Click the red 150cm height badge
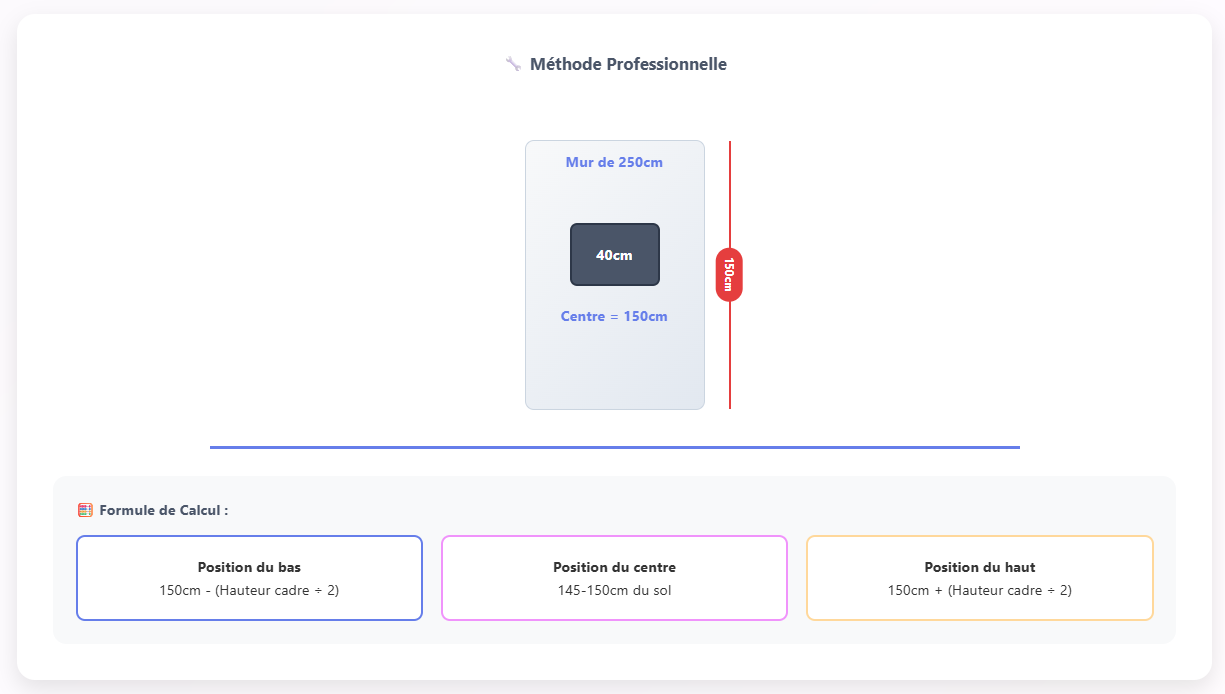The width and height of the screenshot is (1225, 694). tap(729, 274)
